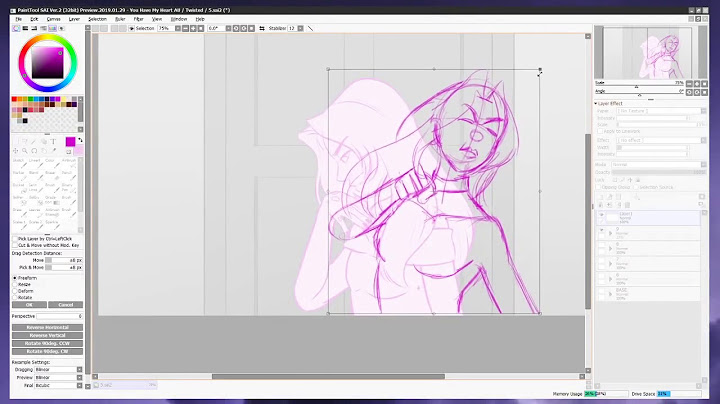The height and width of the screenshot is (404, 720).
Task: Click Reverse Vertical button
Action: pos(47,336)
